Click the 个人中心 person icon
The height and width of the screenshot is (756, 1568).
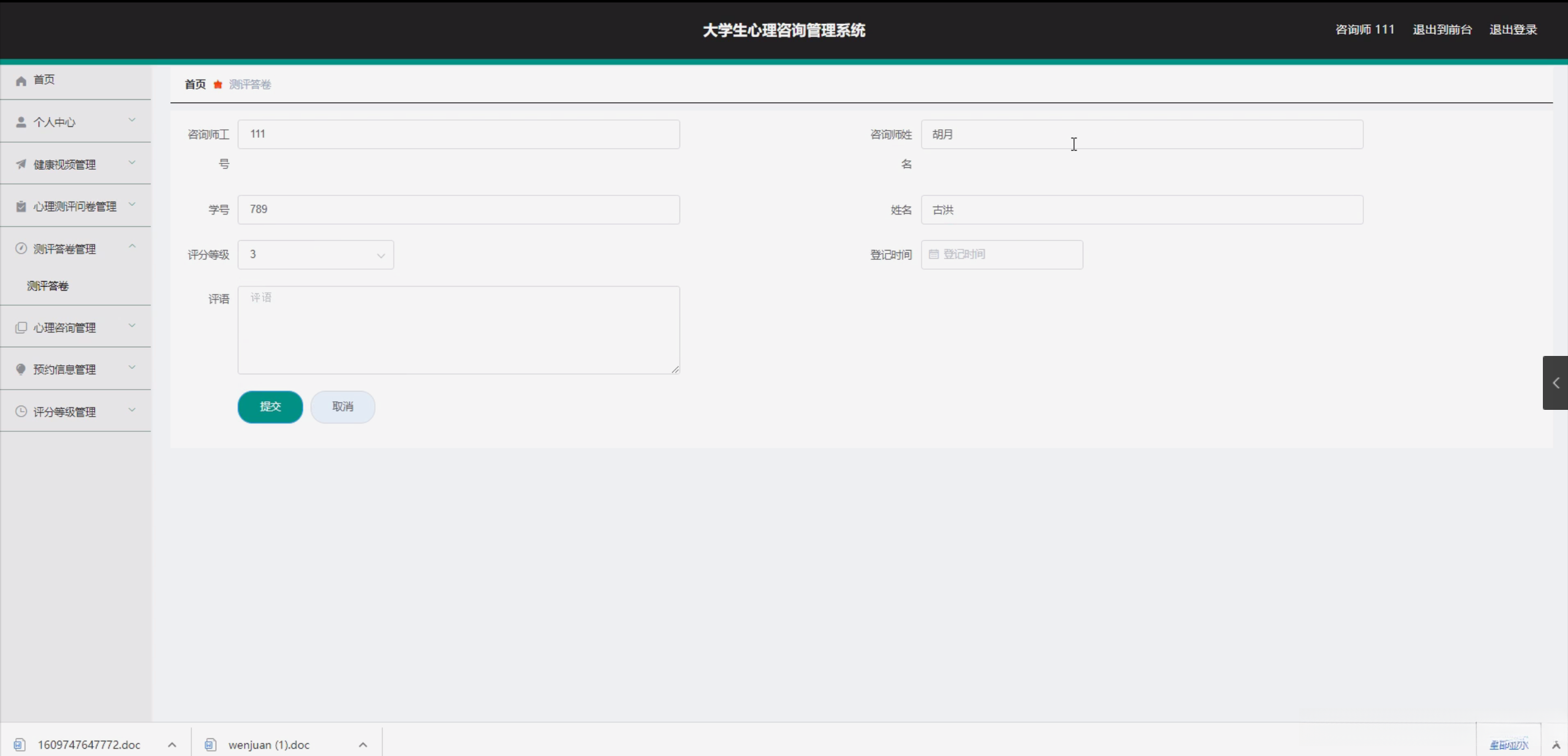pyautogui.click(x=21, y=122)
